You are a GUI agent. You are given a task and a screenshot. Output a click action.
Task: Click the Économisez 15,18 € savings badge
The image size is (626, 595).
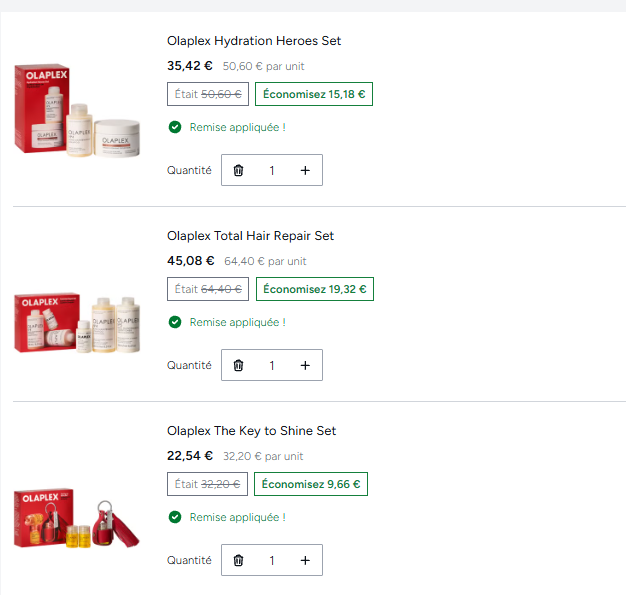(314, 94)
